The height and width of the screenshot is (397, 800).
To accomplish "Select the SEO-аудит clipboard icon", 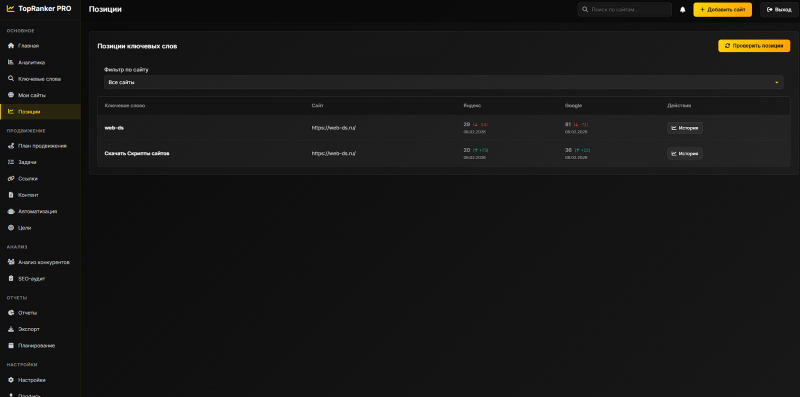I will [x=11, y=279].
